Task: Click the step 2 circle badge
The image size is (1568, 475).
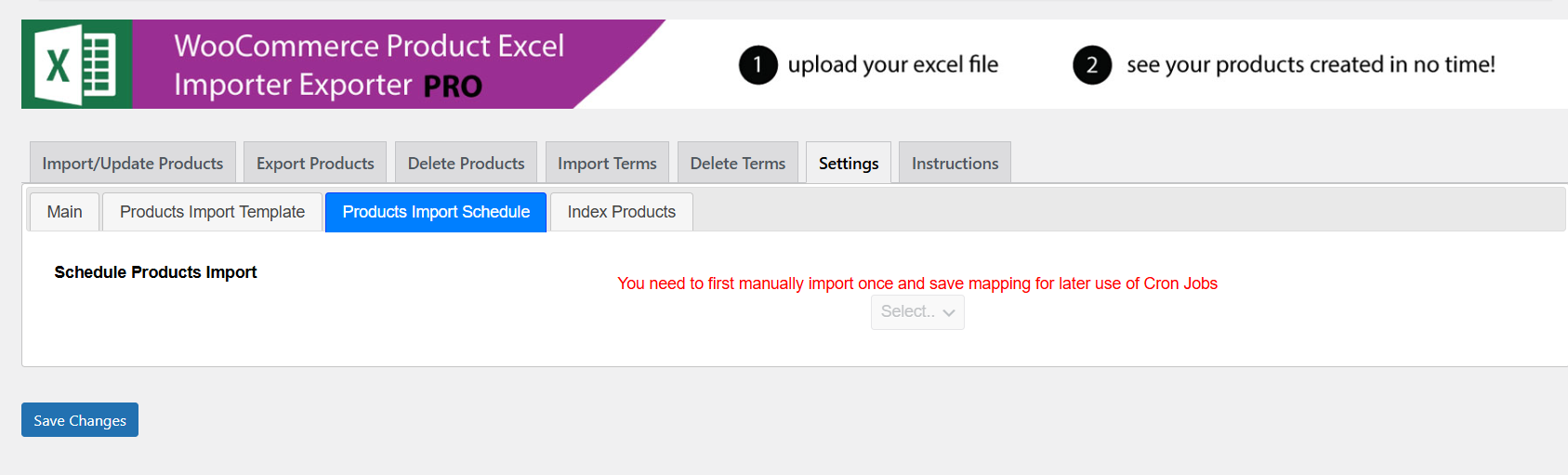Action: (x=1091, y=65)
